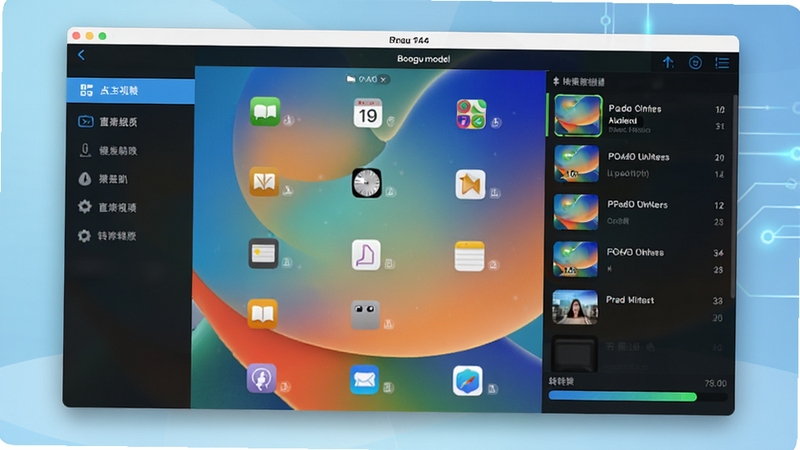Select the "Prad Hiitest" list entry
The image size is (800, 450).
tap(640, 307)
